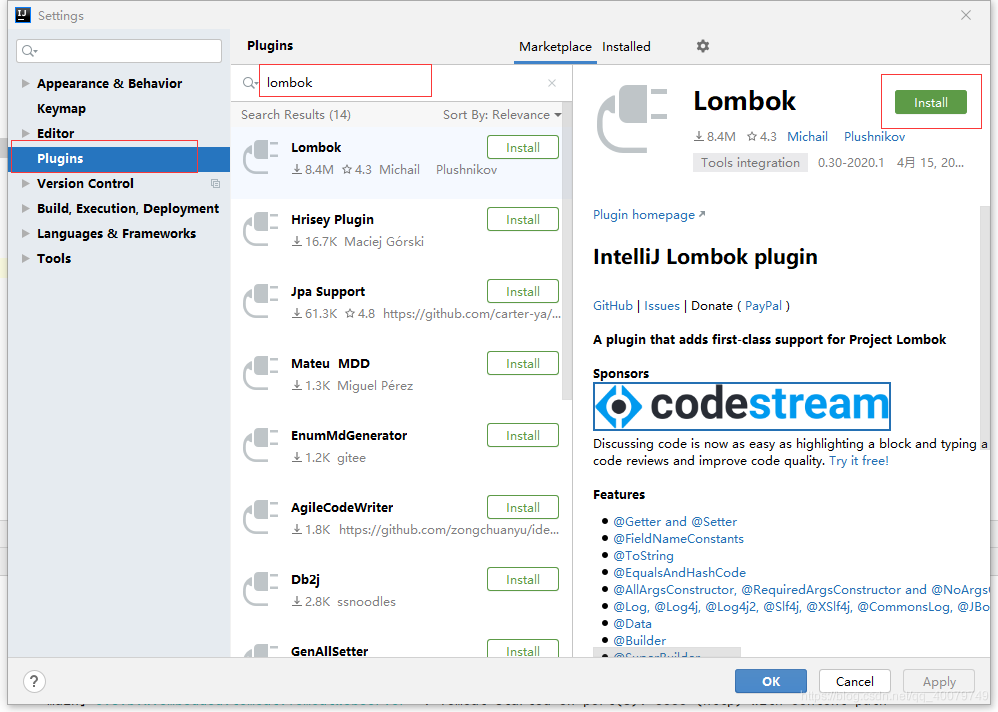Image resolution: width=998 pixels, height=712 pixels.
Task: Click the Tools integration tag
Action: (750, 163)
